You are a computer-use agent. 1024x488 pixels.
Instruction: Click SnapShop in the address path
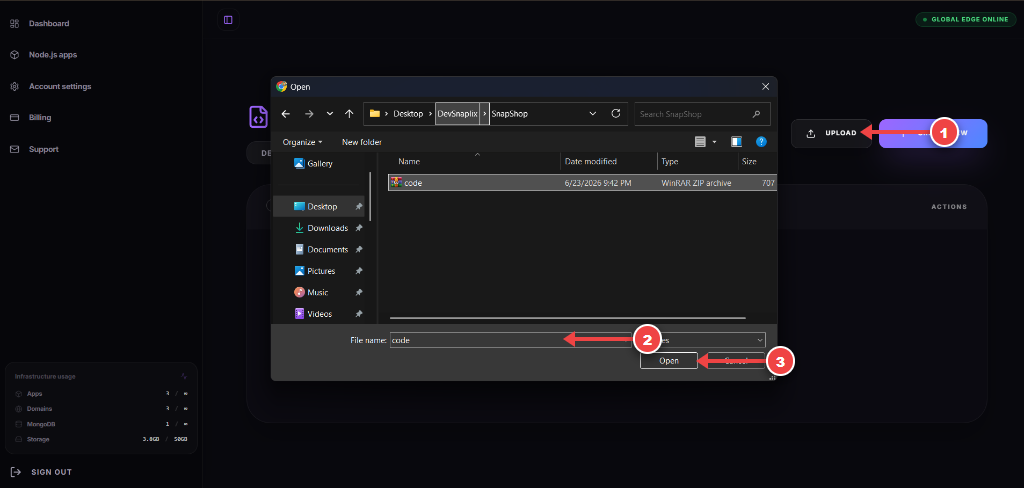click(509, 114)
